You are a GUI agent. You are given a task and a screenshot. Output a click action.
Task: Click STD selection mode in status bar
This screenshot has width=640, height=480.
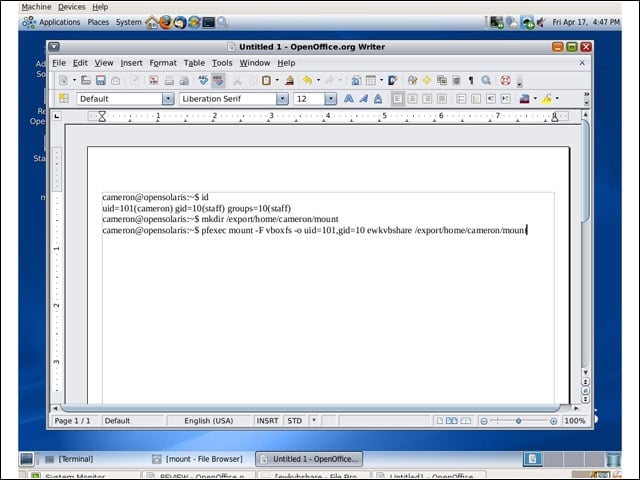coord(295,421)
